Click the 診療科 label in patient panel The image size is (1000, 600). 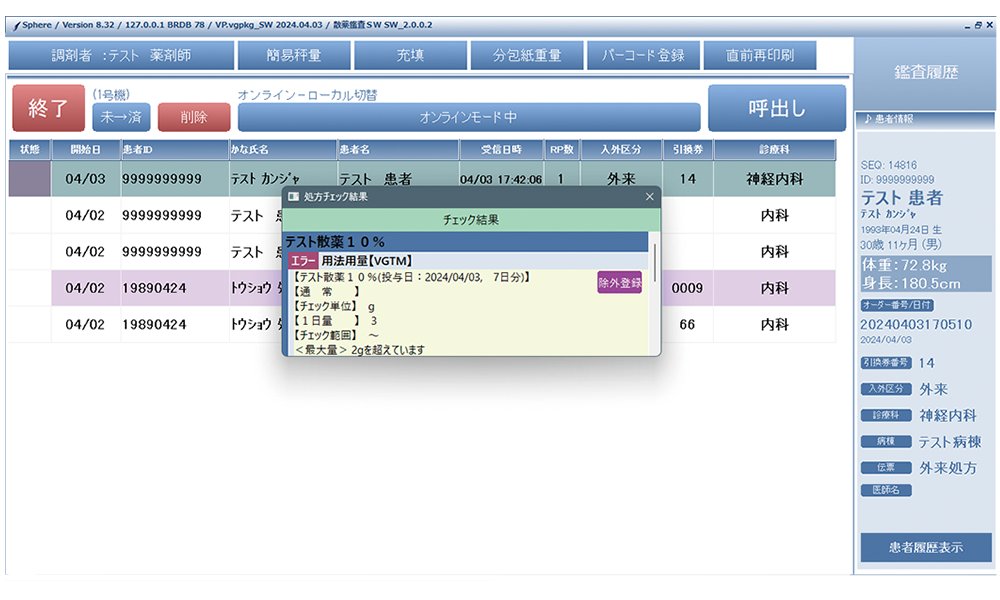coord(886,415)
